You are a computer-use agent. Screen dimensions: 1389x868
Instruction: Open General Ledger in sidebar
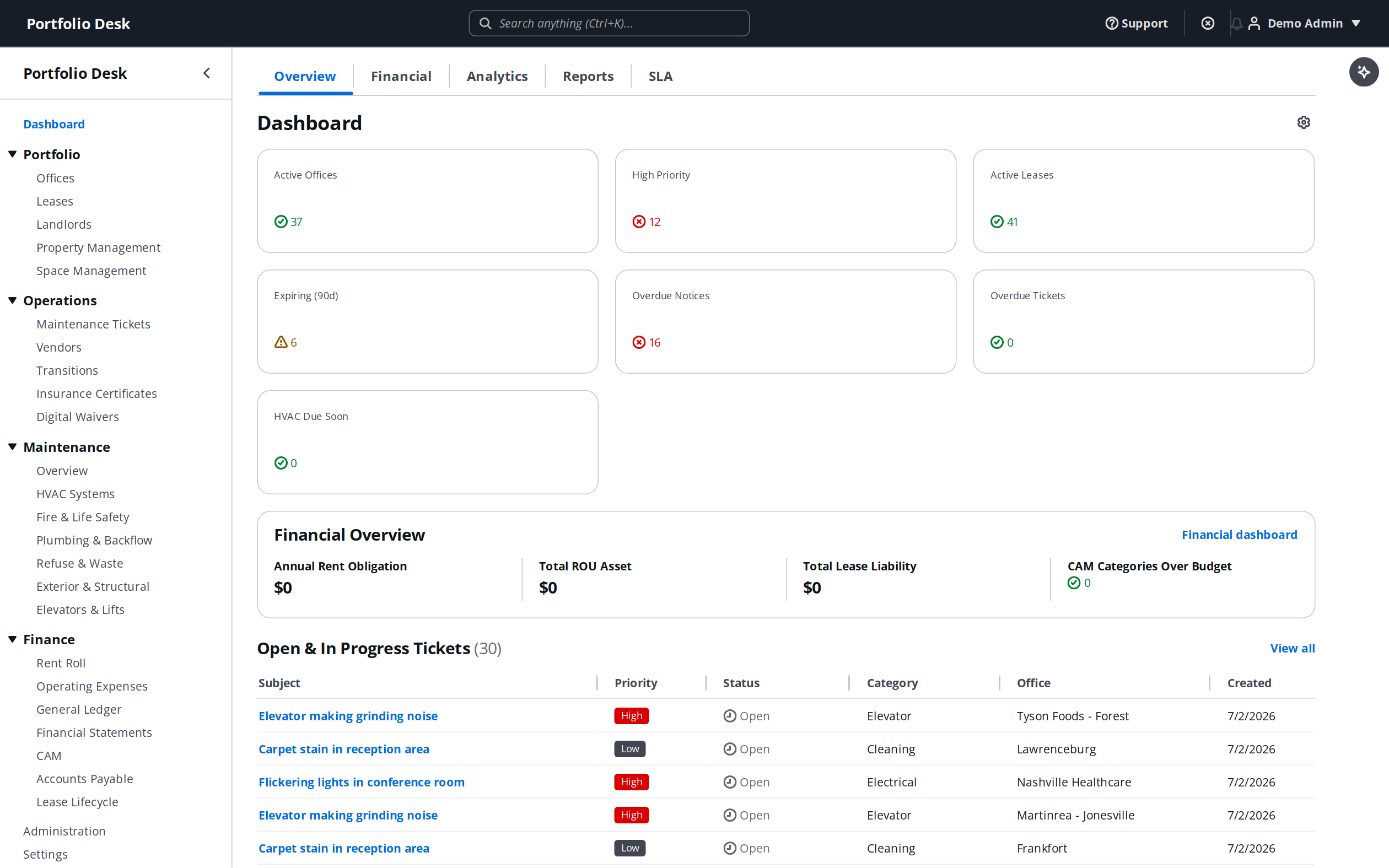(x=79, y=709)
